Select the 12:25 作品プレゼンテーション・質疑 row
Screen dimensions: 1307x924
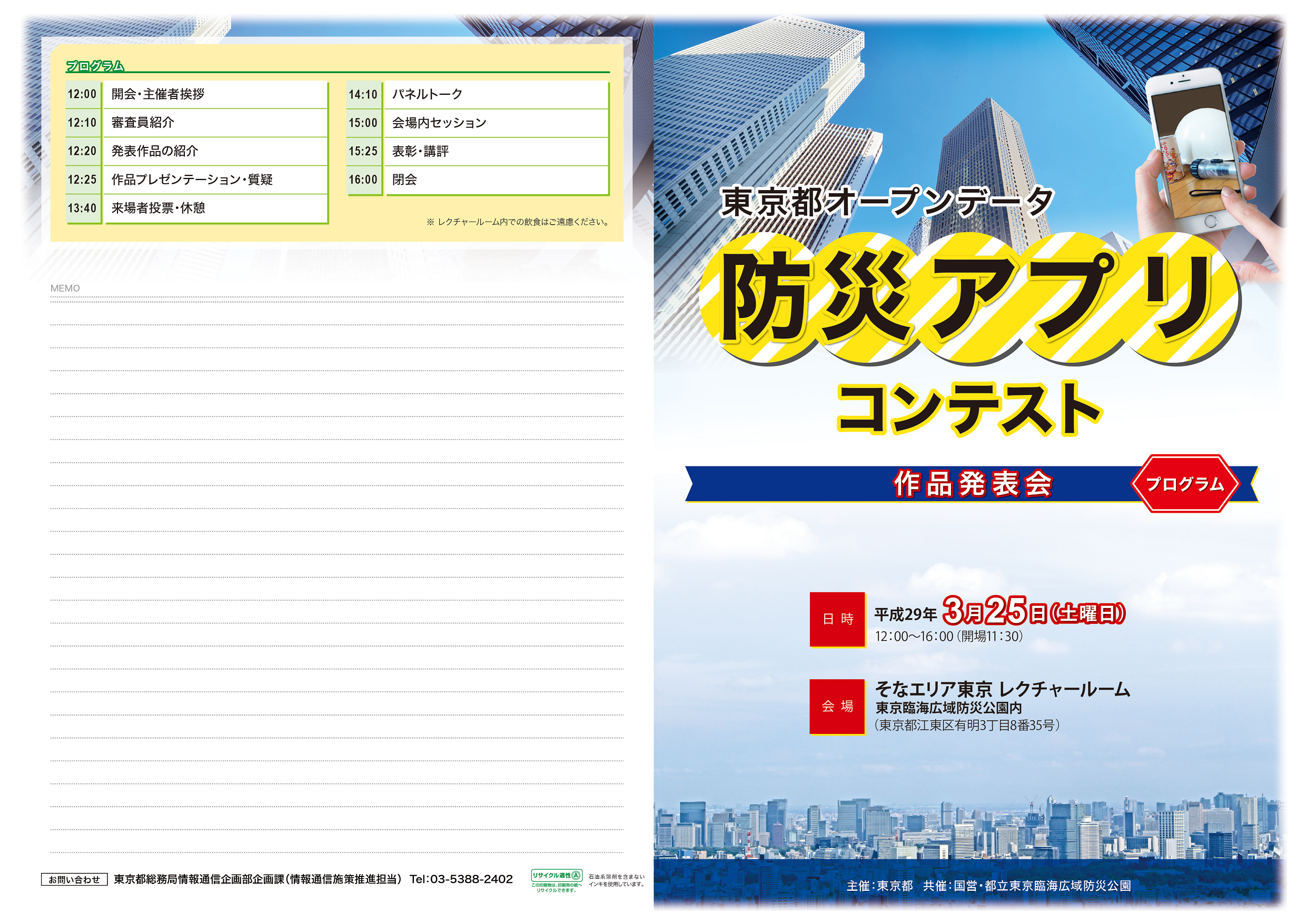(196, 180)
